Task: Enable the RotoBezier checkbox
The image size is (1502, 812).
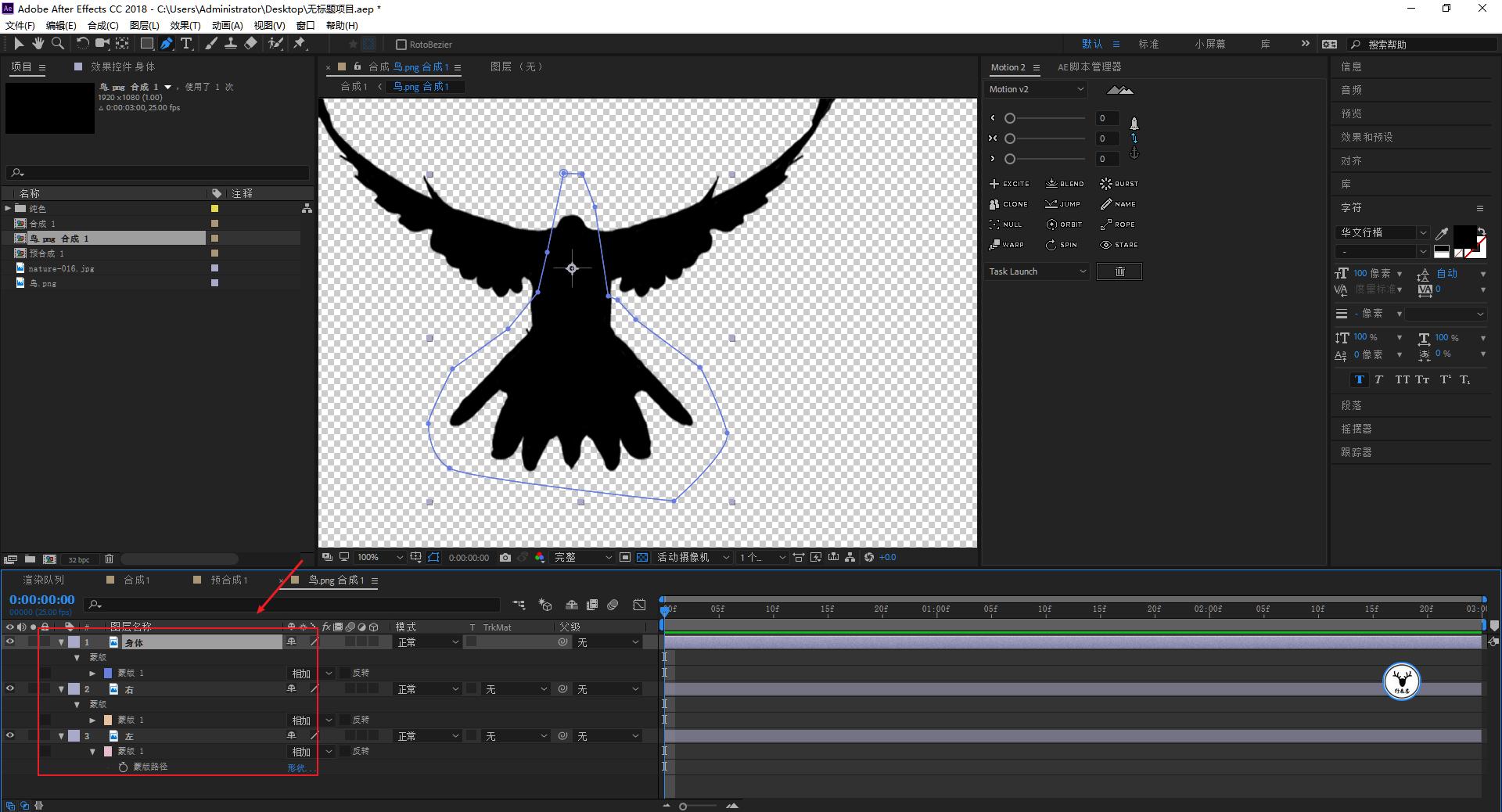Action: point(401,45)
